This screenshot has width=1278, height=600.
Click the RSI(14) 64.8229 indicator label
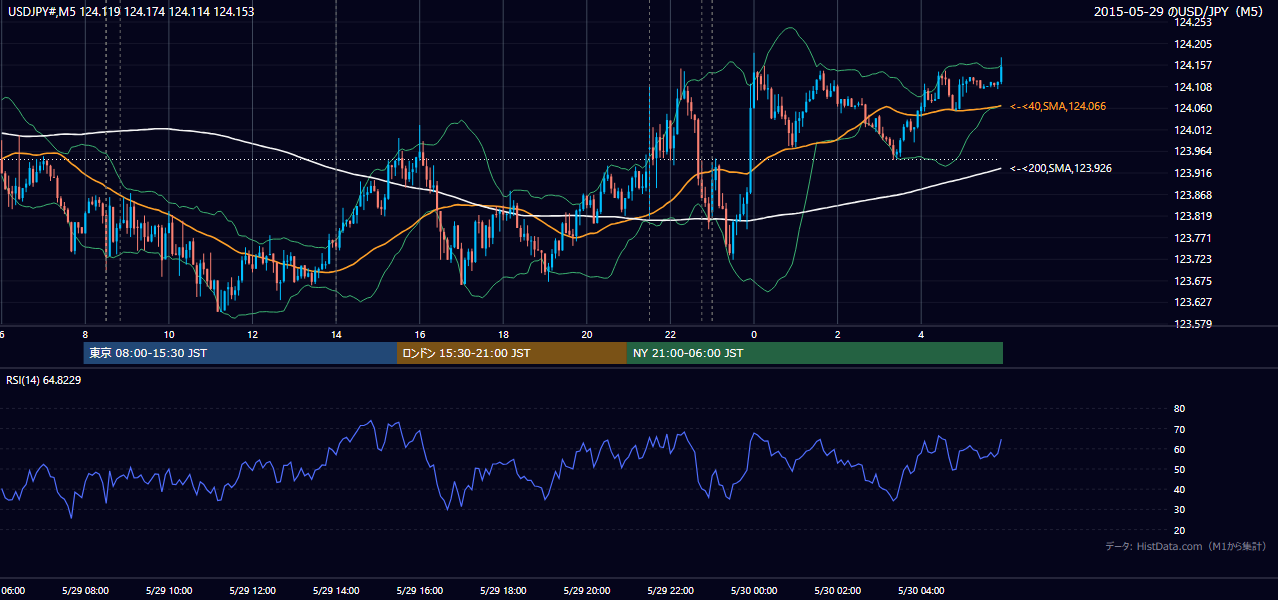tap(44, 380)
